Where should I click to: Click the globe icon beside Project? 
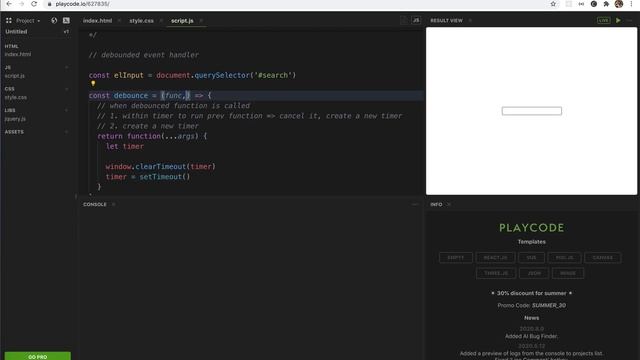[x=54, y=20]
